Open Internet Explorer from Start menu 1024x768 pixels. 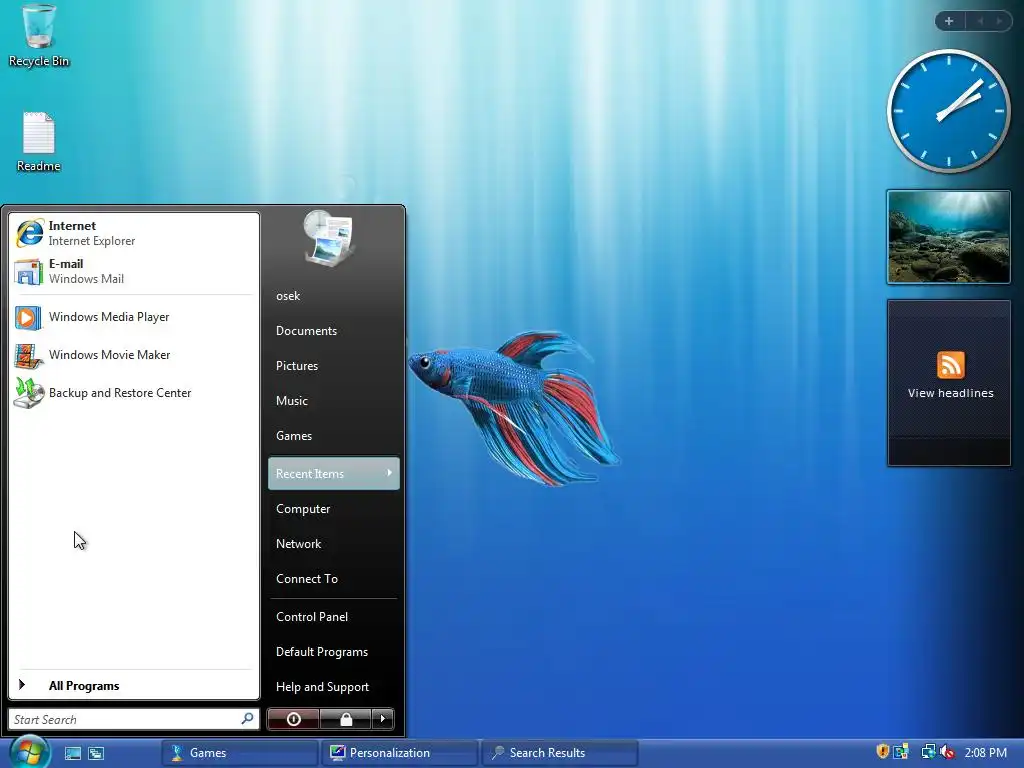[134, 233]
